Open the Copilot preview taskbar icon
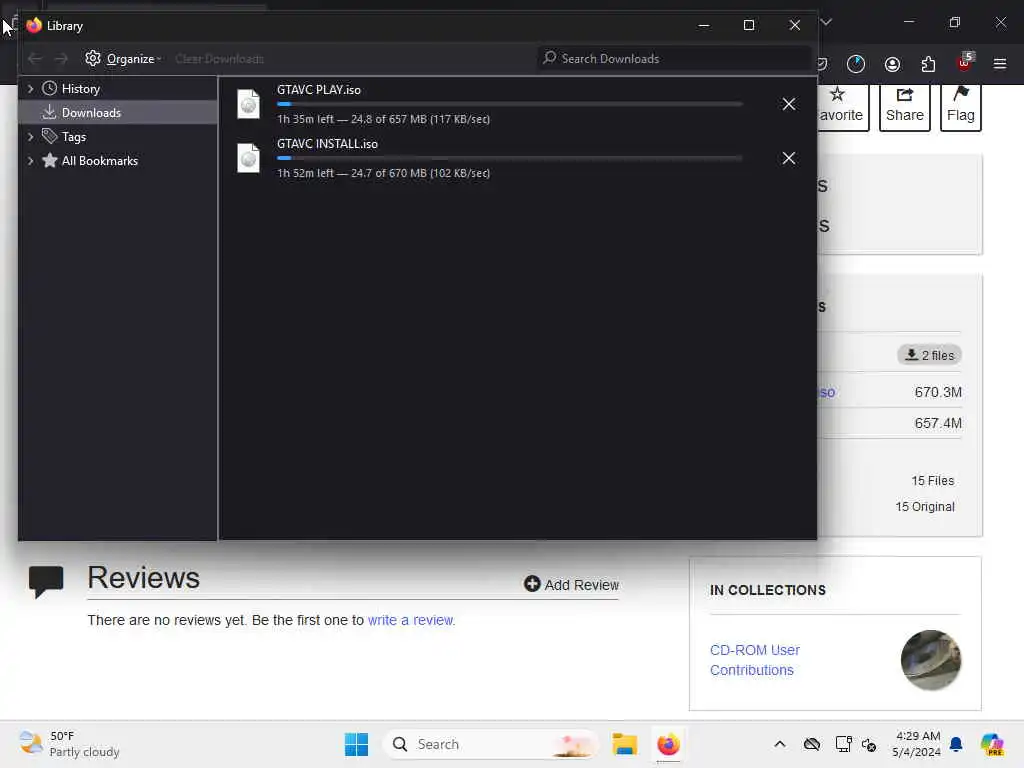Image resolution: width=1024 pixels, height=768 pixels. point(992,744)
